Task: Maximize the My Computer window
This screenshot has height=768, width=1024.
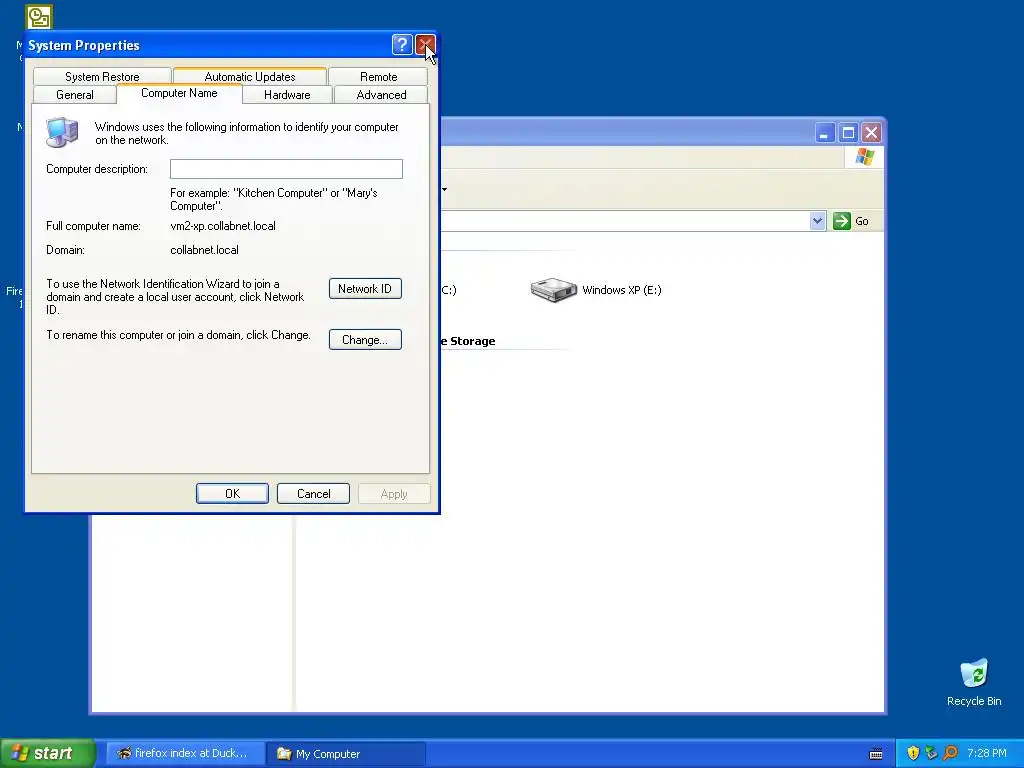Action: (848, 133)
